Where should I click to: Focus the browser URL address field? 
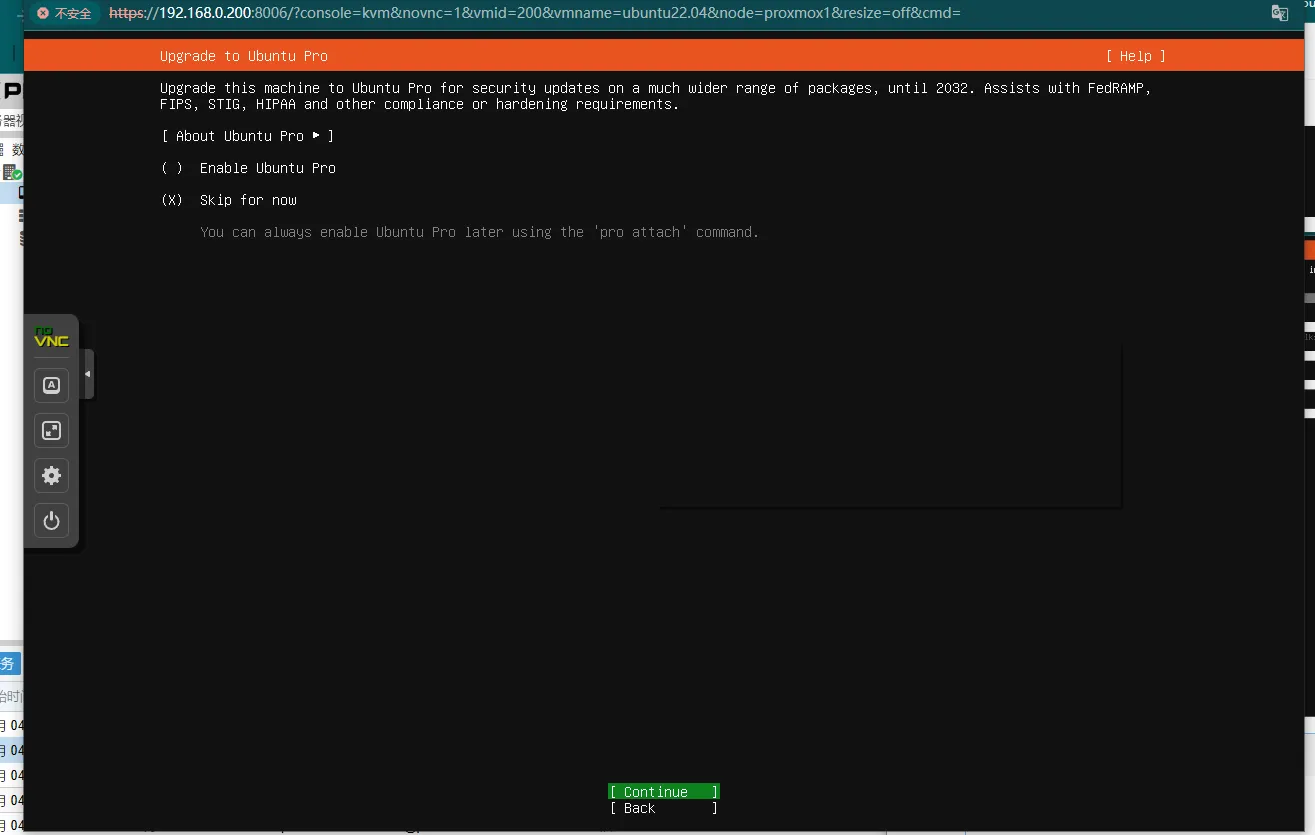click(535, 13)
